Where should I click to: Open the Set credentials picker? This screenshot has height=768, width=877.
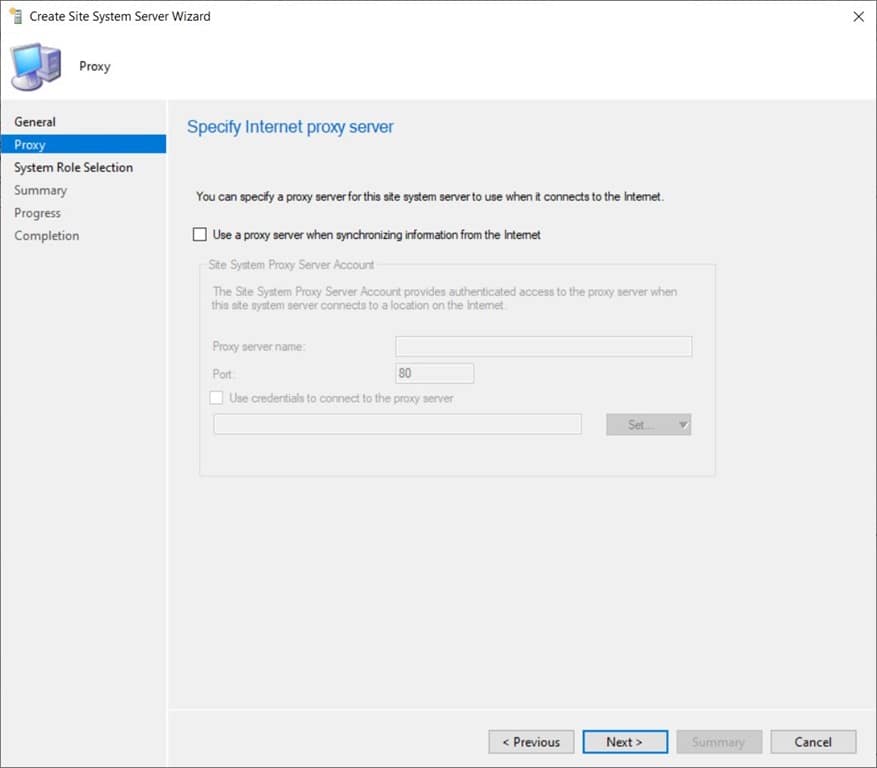[640, 424]
